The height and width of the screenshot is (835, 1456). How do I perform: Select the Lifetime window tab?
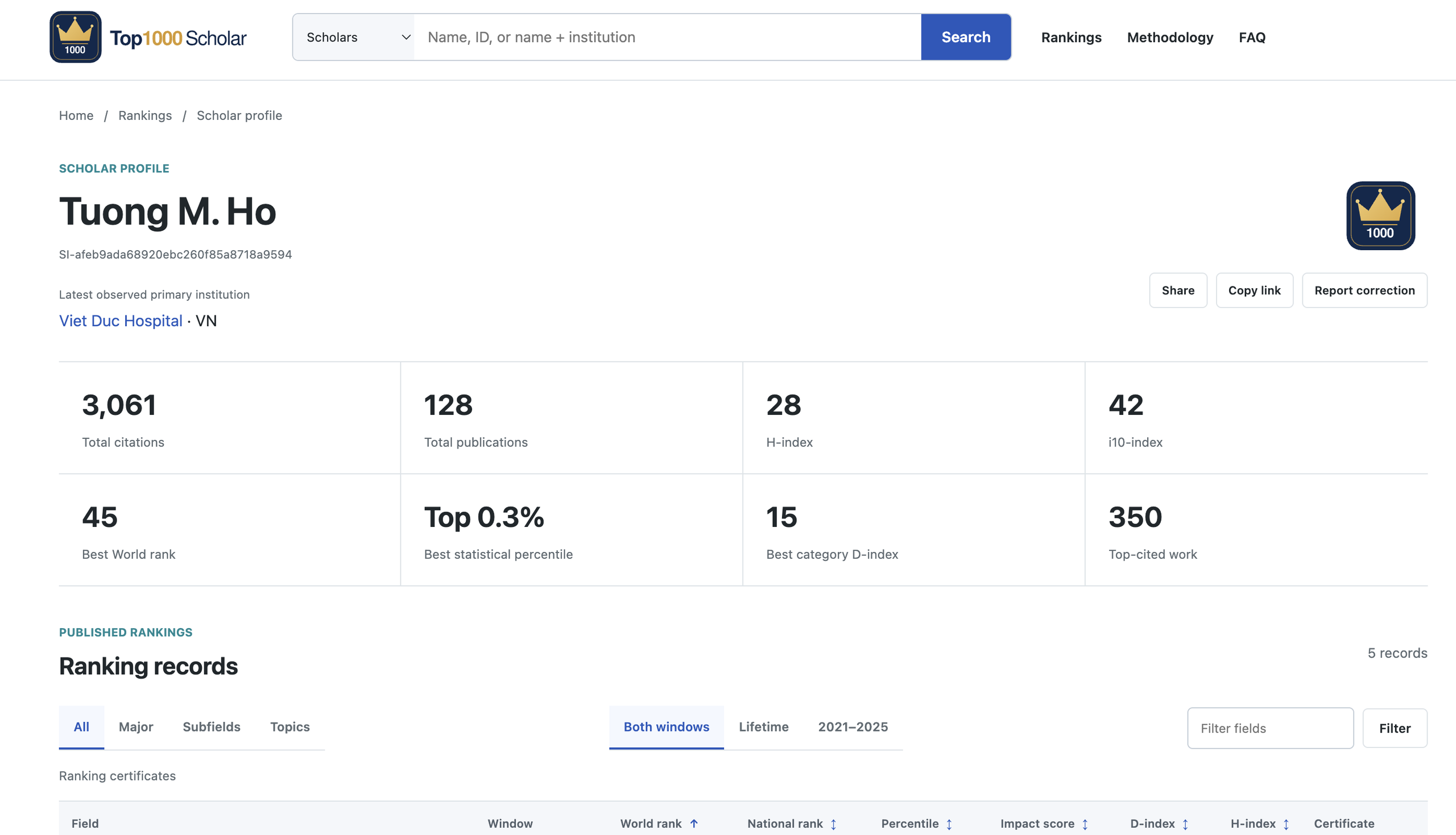(764, 726)
